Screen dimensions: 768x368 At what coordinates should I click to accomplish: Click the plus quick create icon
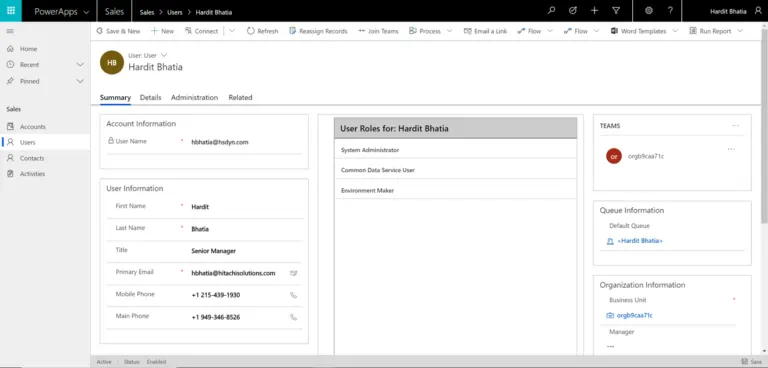coord(595,11)
